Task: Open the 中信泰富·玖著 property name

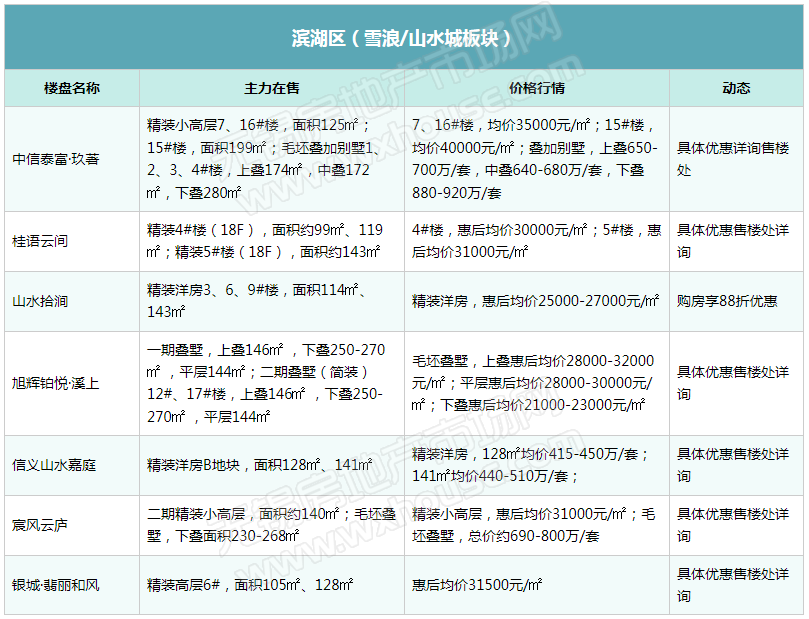Action: pos(56,159)
